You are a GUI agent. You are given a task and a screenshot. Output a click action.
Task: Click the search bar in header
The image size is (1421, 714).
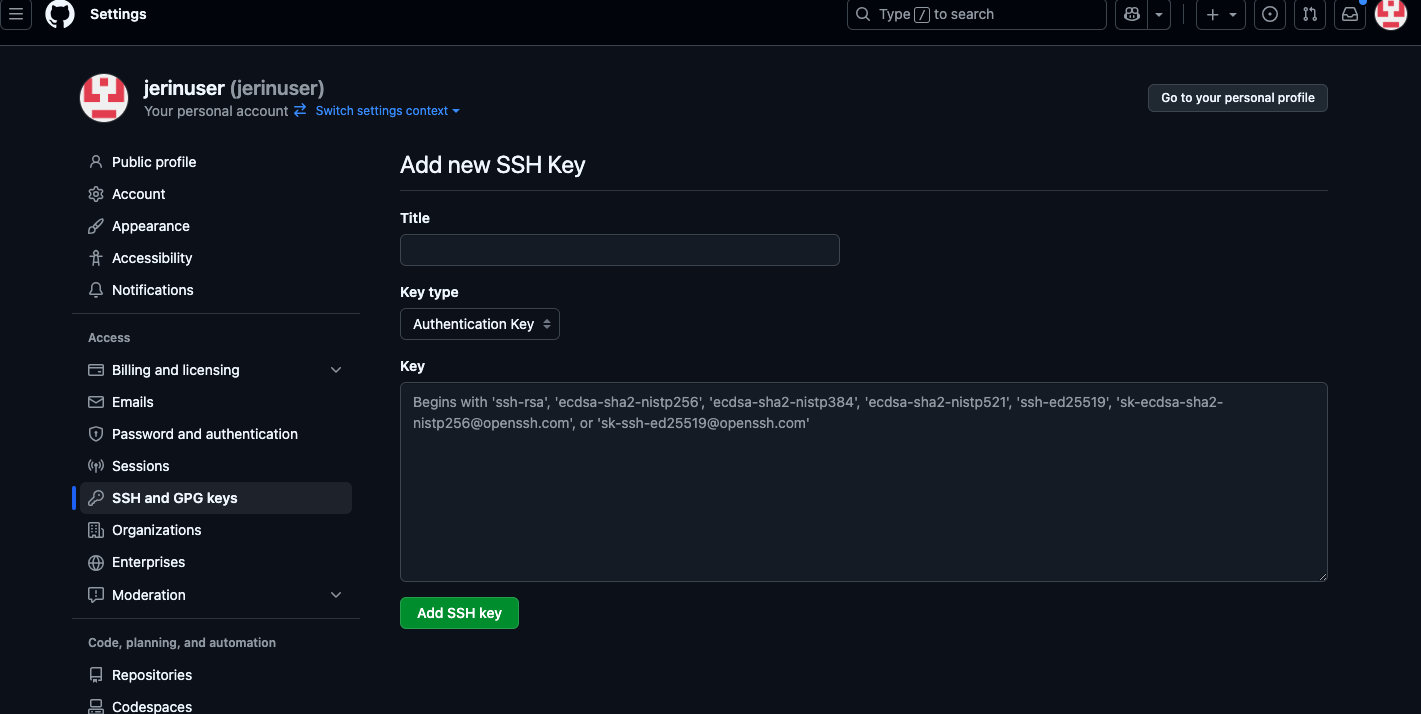[976, 14]
